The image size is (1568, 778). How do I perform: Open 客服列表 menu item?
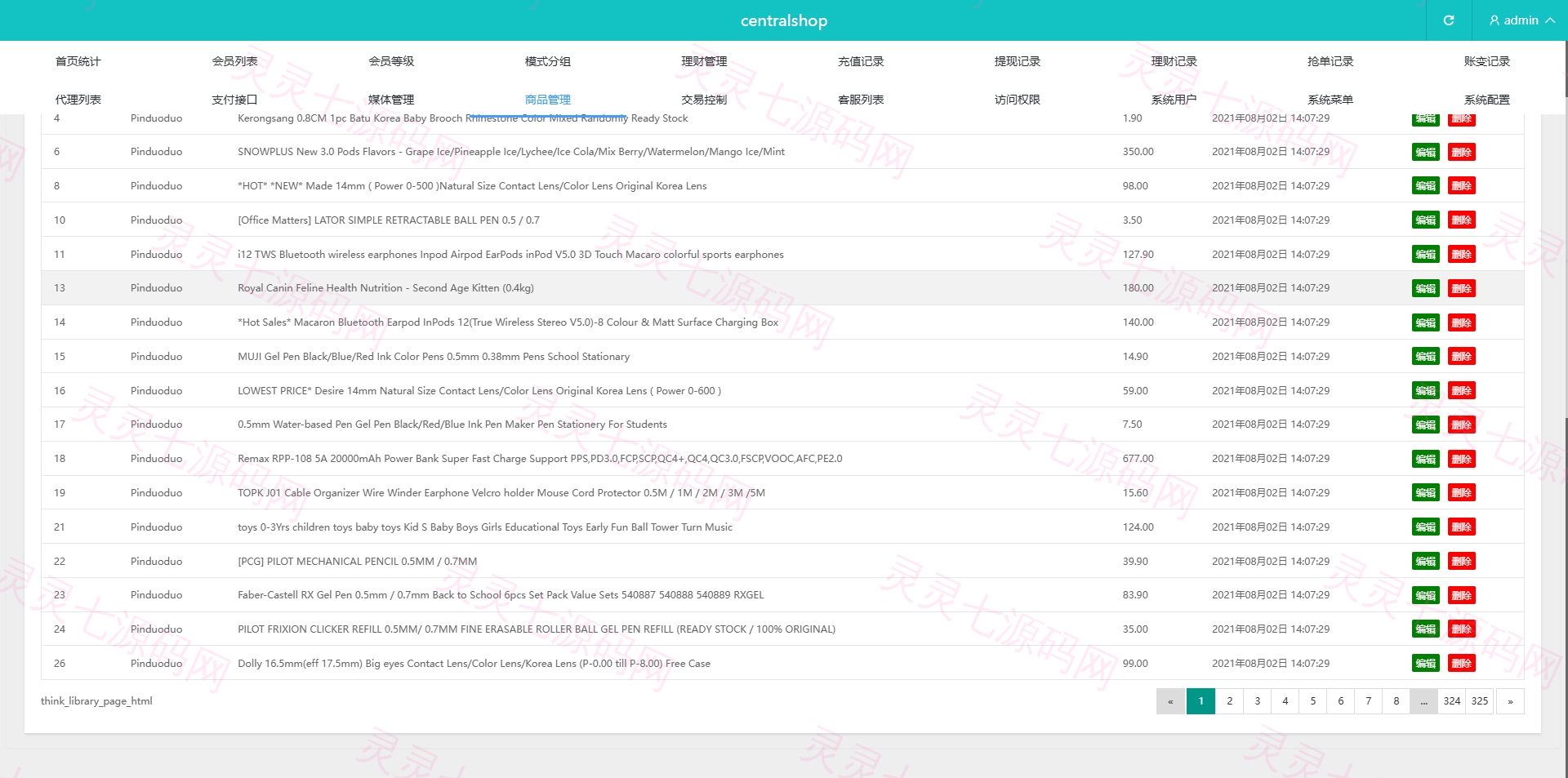[861, 100]
